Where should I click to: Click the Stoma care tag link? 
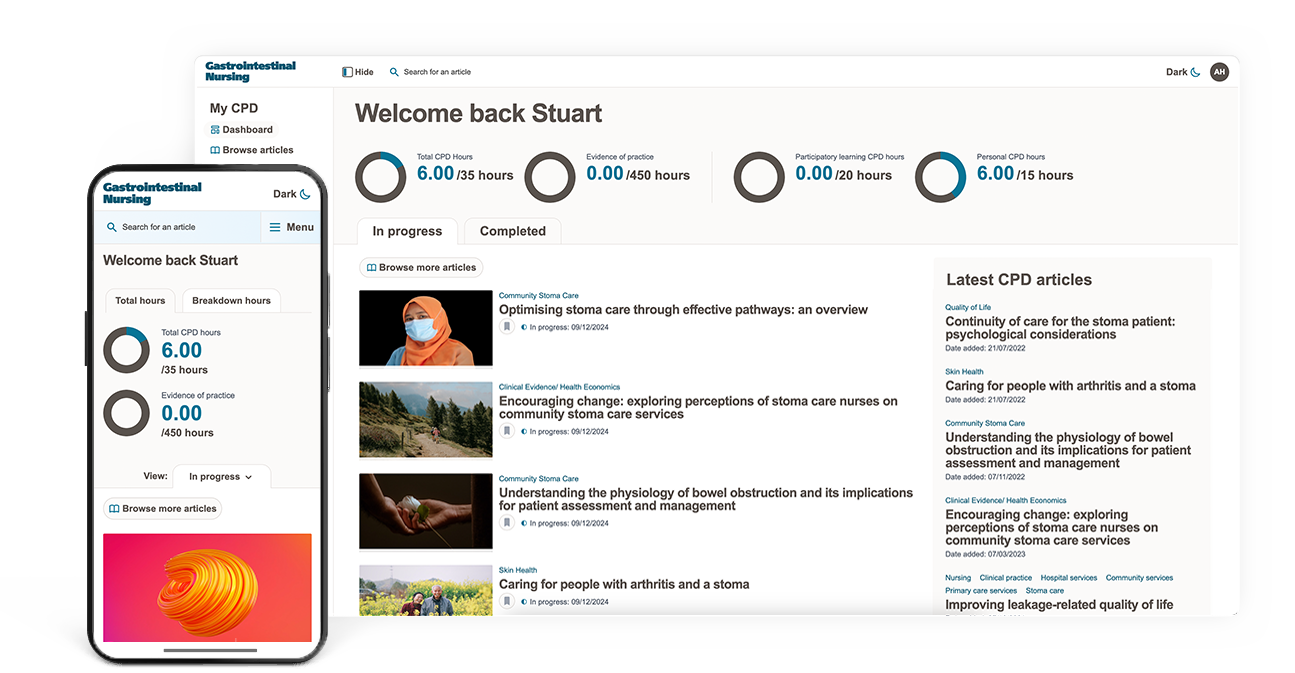tap(1046, 591)
